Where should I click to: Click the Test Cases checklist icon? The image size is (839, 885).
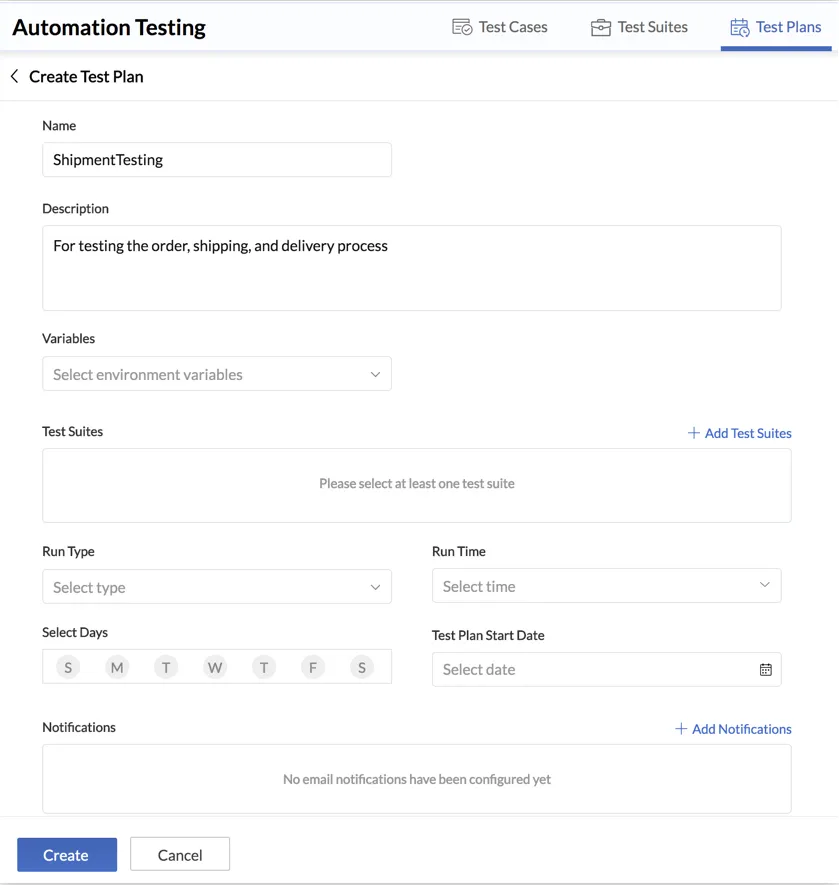point(462,27)
